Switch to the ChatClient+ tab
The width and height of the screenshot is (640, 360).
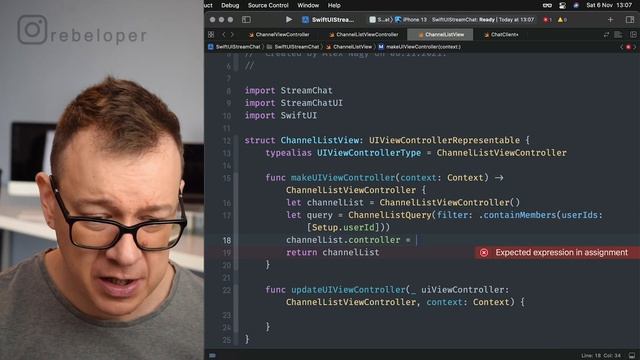(502, 35)
